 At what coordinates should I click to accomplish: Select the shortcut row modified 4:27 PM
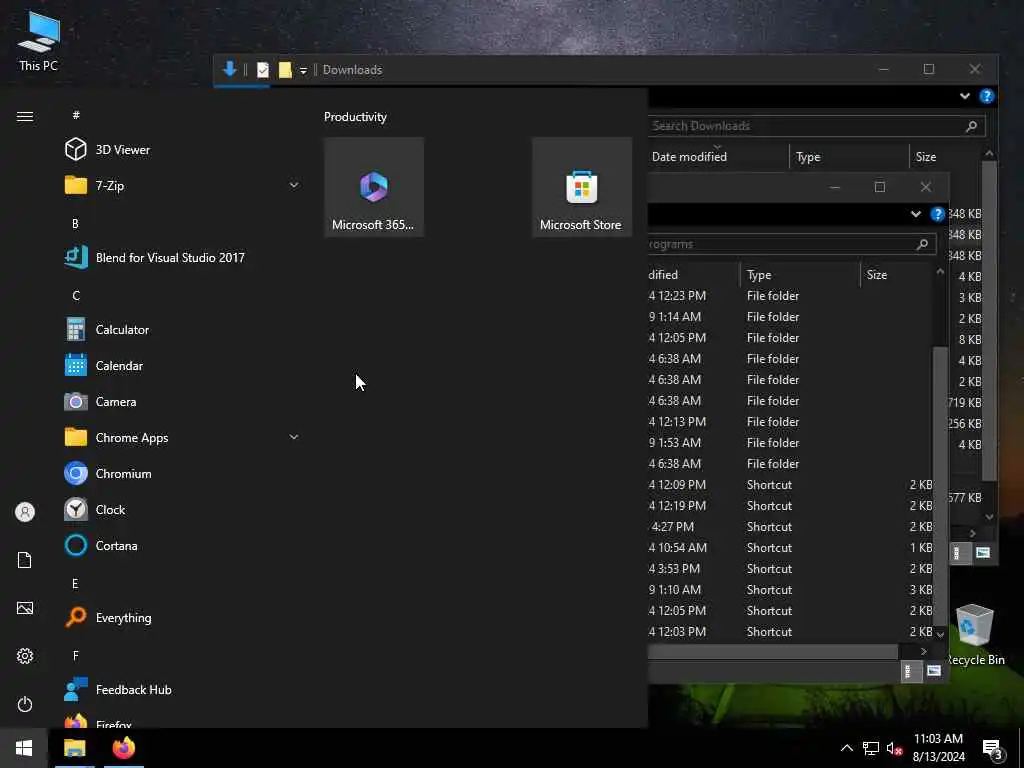tap(790, 527)
